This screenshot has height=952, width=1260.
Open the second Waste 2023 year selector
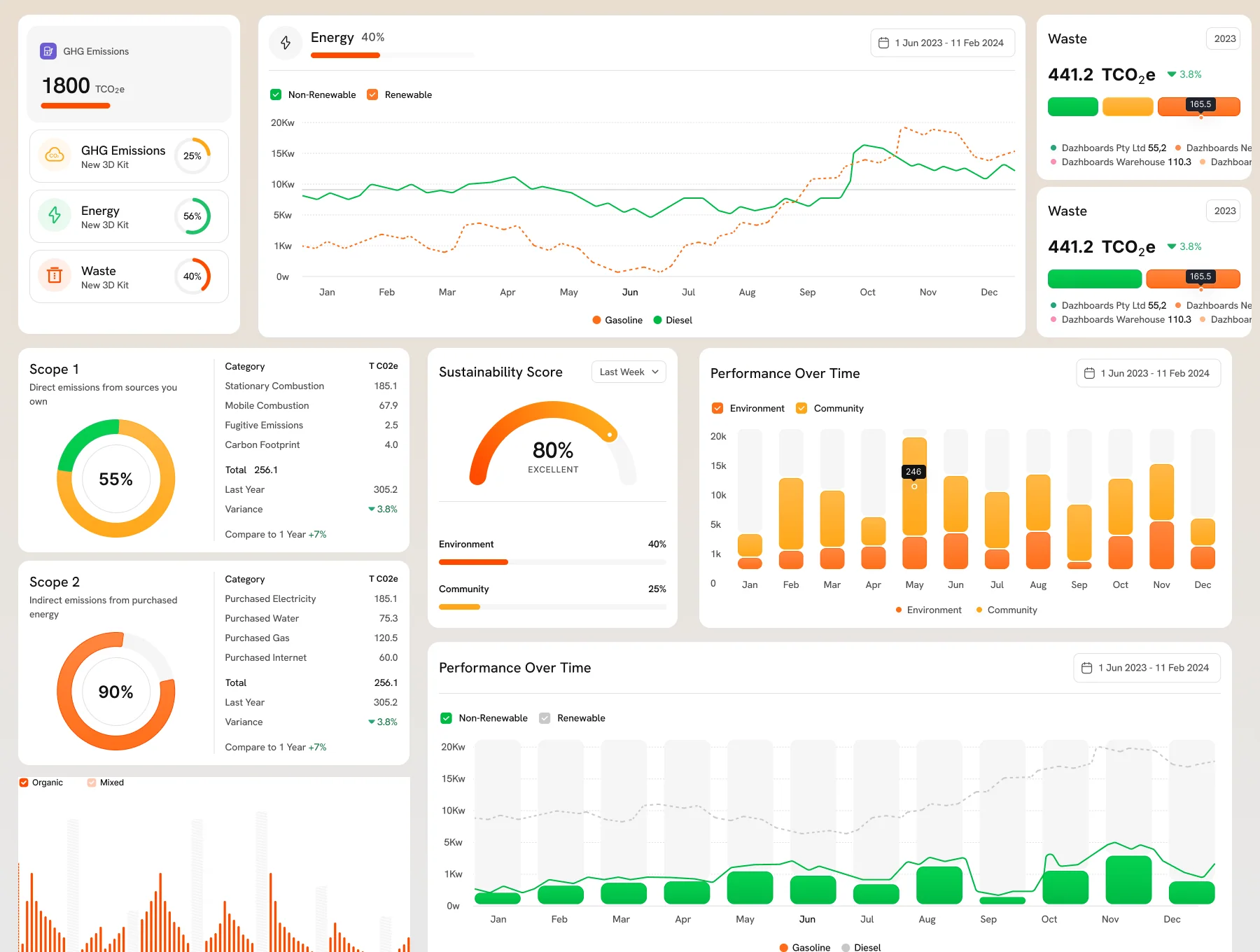1223,211
